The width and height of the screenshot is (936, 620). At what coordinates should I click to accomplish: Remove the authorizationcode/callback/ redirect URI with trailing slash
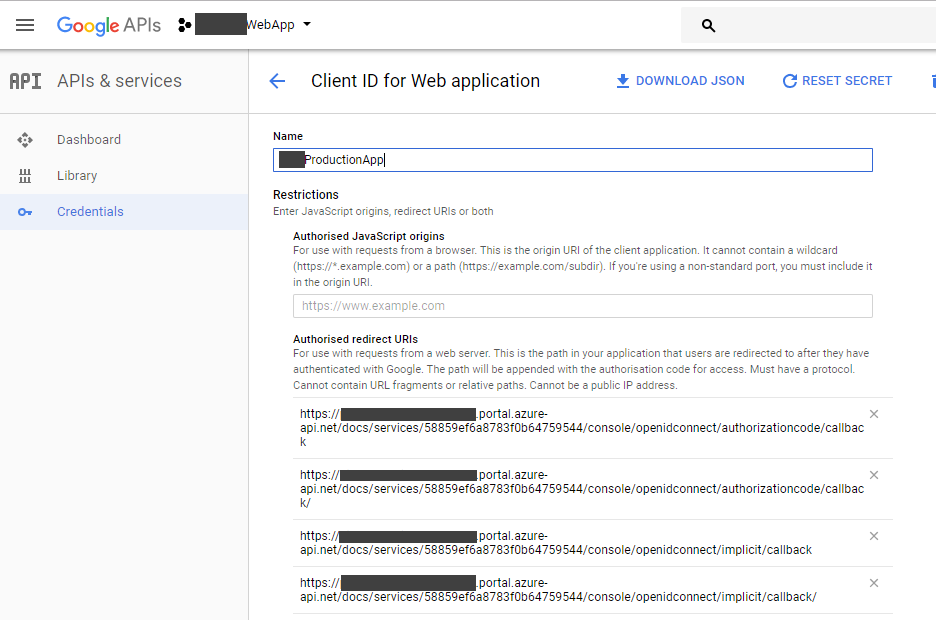874,475
